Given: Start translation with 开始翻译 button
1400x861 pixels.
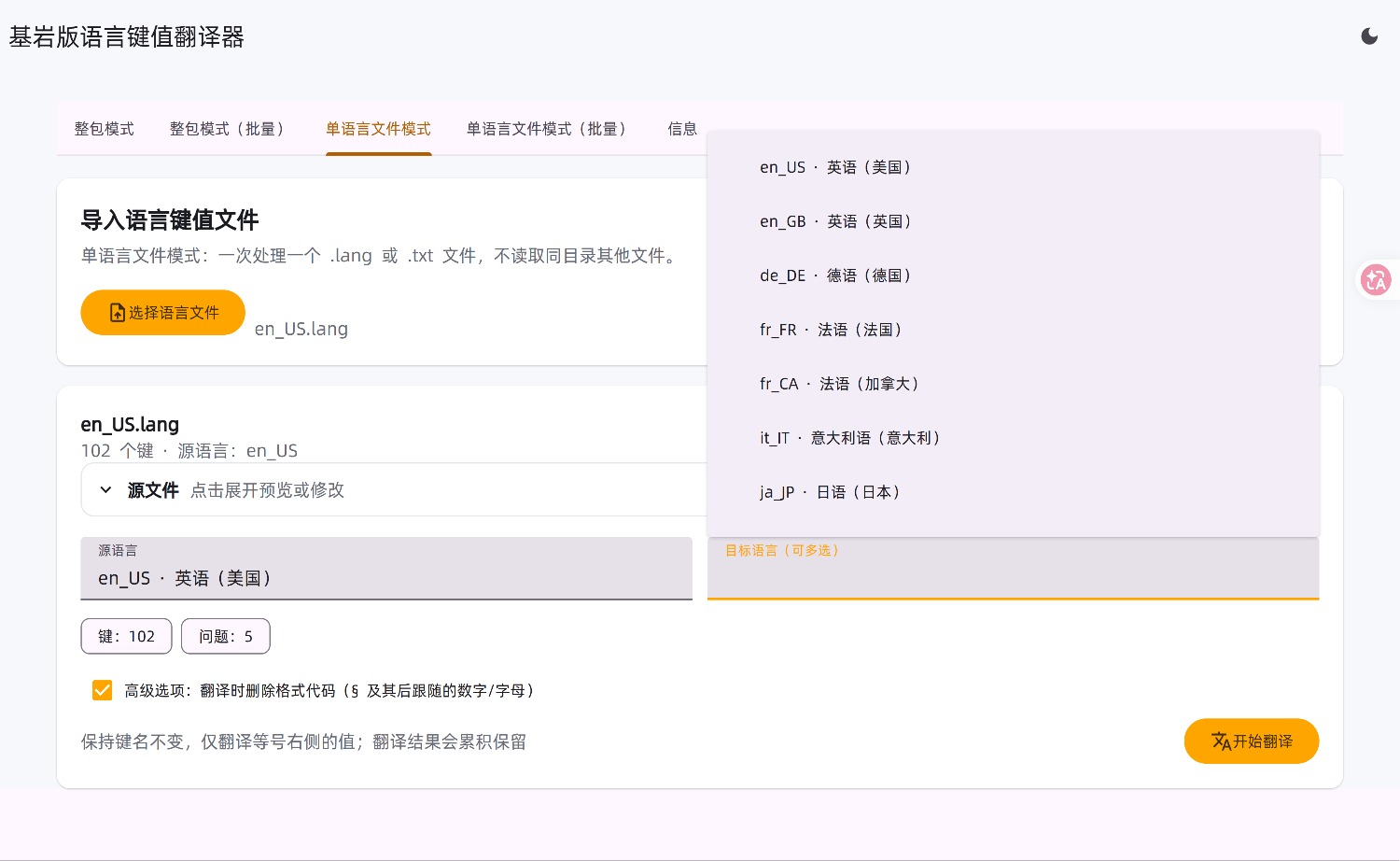Looking at the screenshot, I should coord(1252,741).
